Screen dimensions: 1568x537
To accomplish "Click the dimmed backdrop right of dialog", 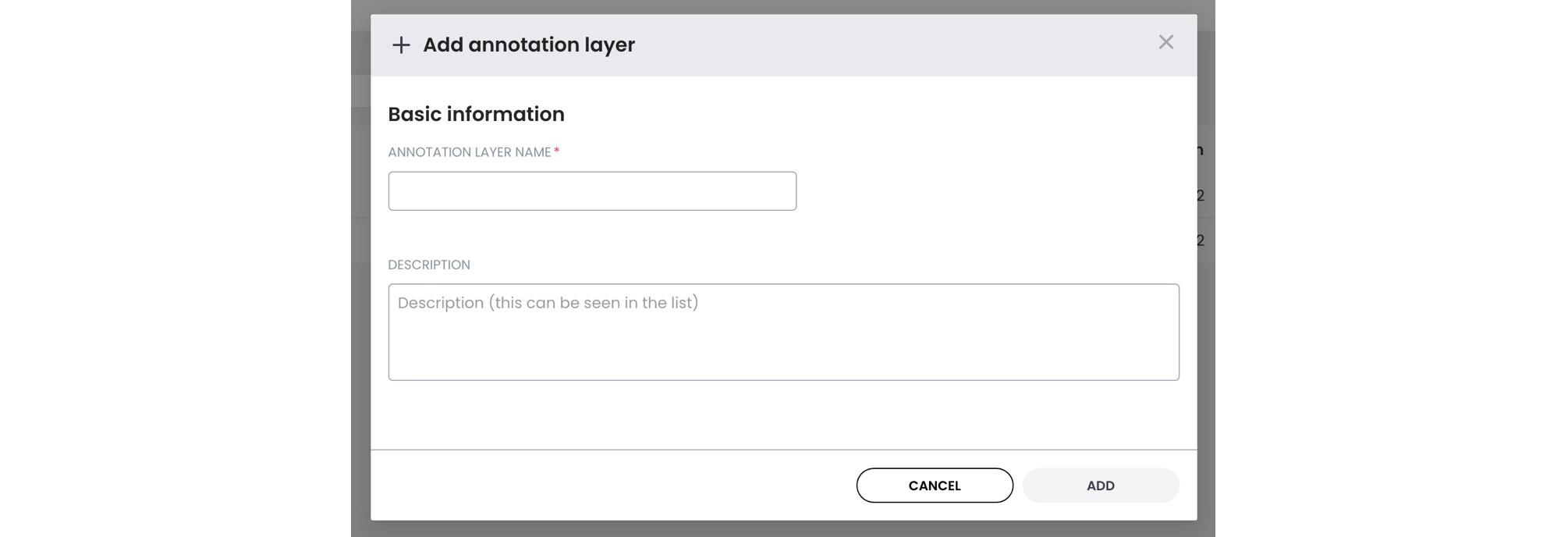I will 1206,351.
